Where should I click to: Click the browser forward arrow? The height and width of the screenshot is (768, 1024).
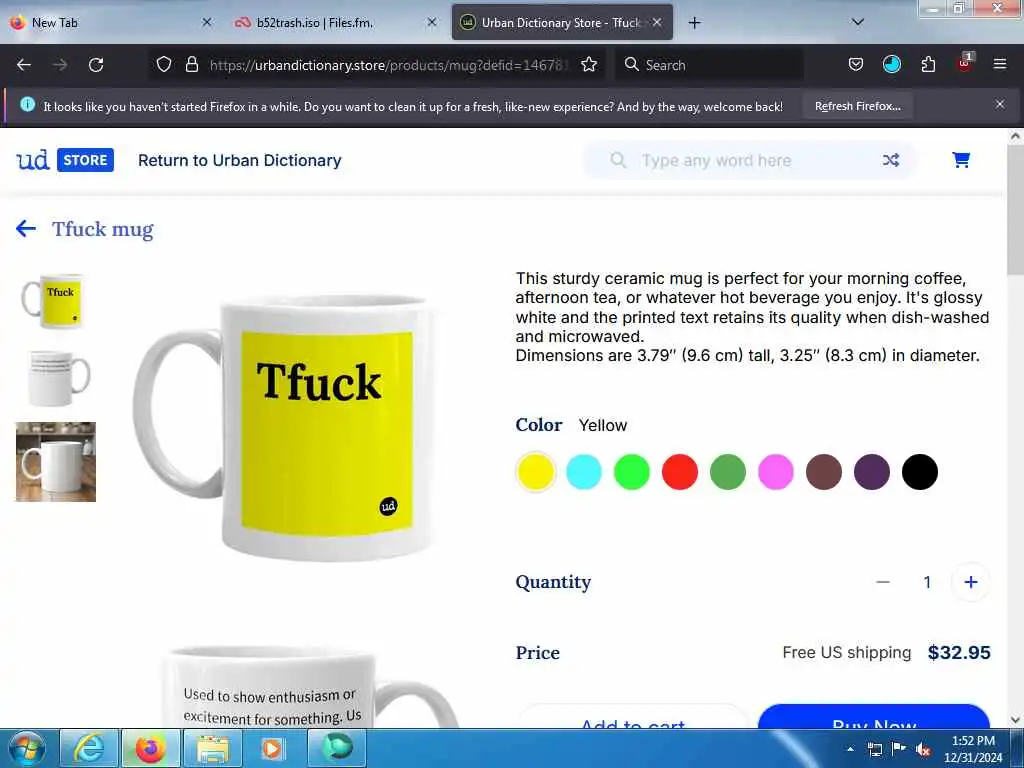point(60,65)
